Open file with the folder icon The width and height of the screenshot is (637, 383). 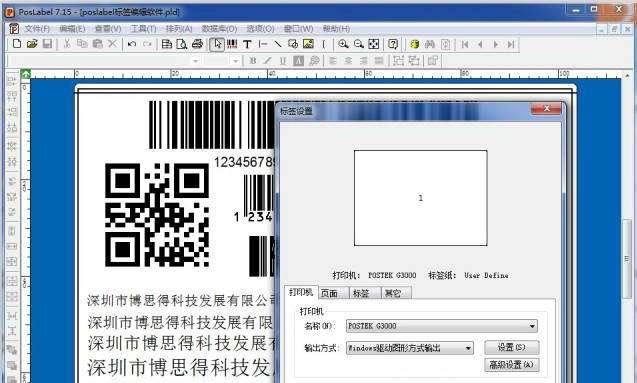point(32,44)
